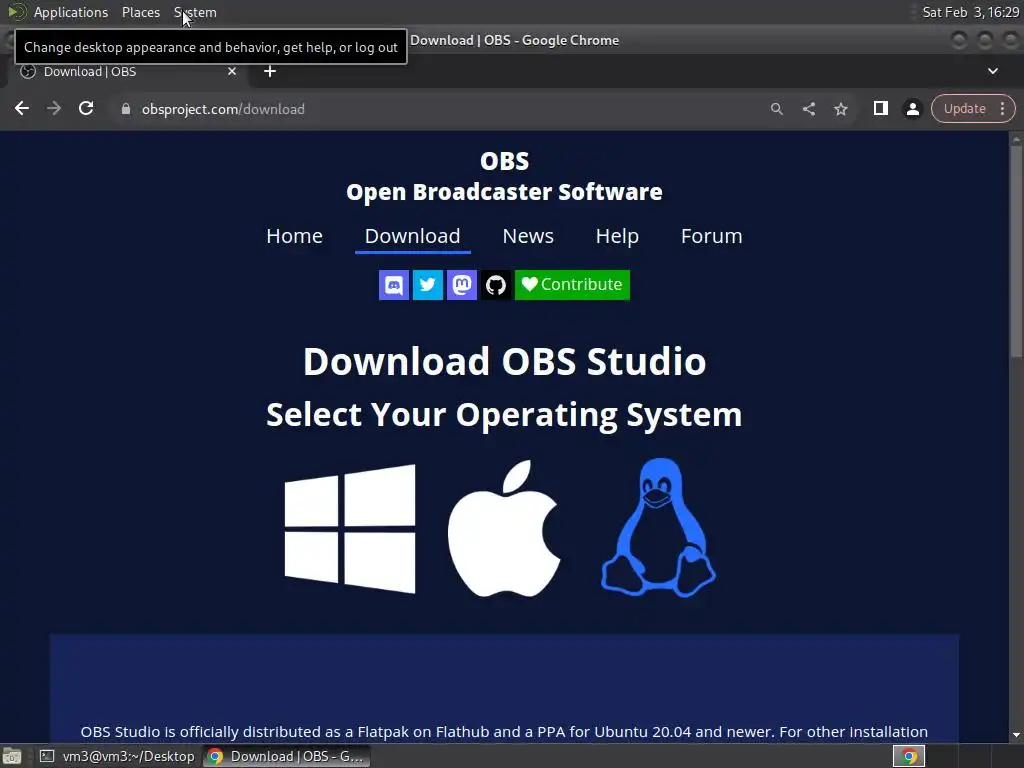
Task: Open the System menu
Action: [195, 12]
